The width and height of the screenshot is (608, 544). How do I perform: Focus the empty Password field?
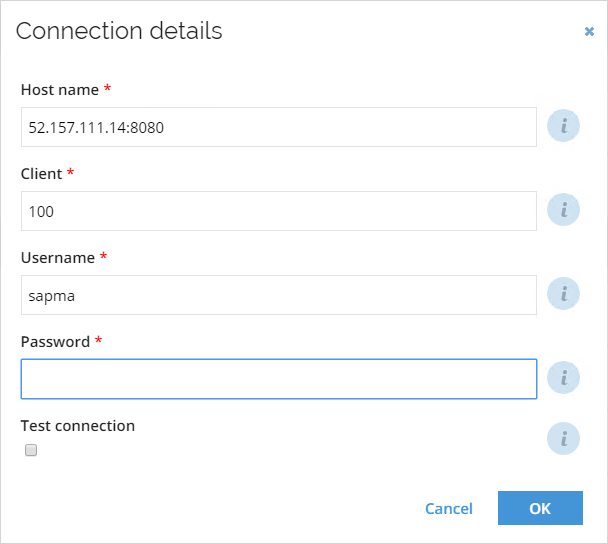tap(279, 379)
